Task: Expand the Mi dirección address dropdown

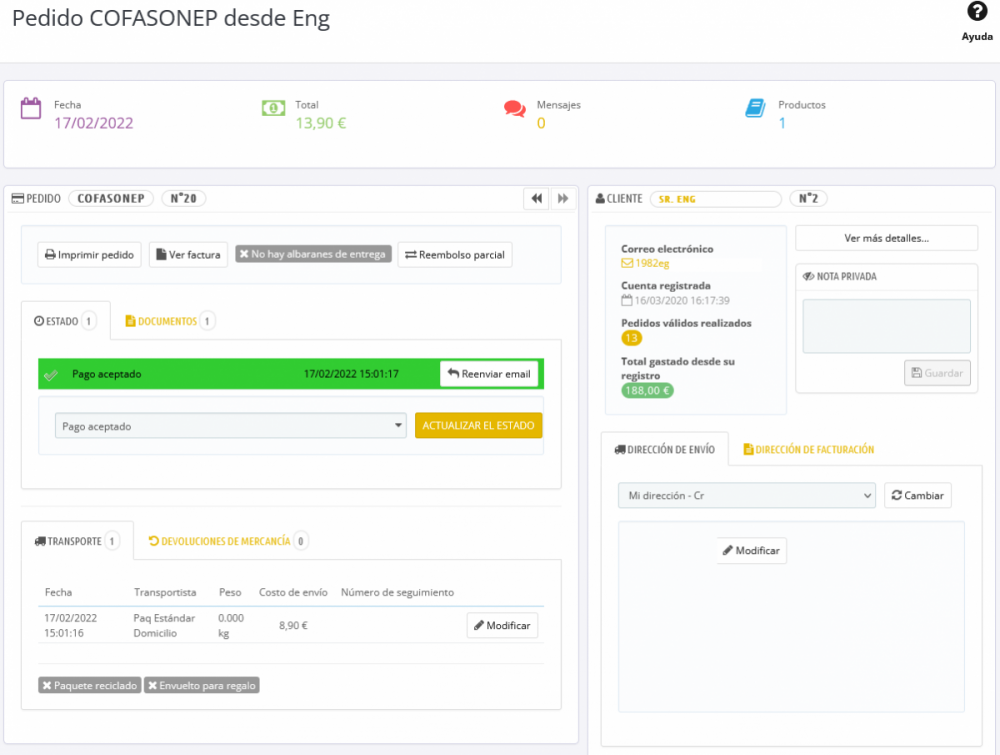Action: 746,495
